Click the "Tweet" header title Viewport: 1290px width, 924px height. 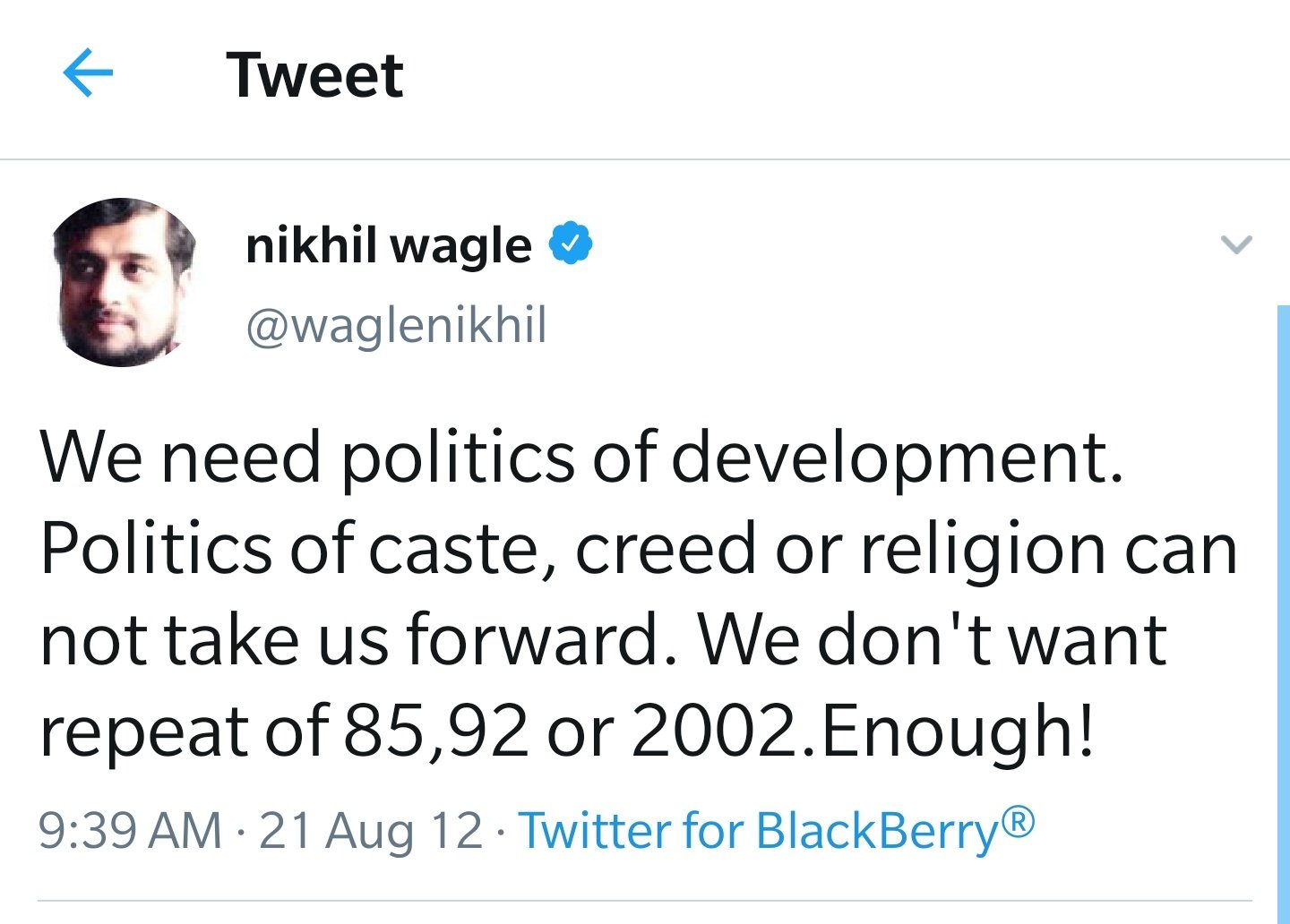(314, 75)
